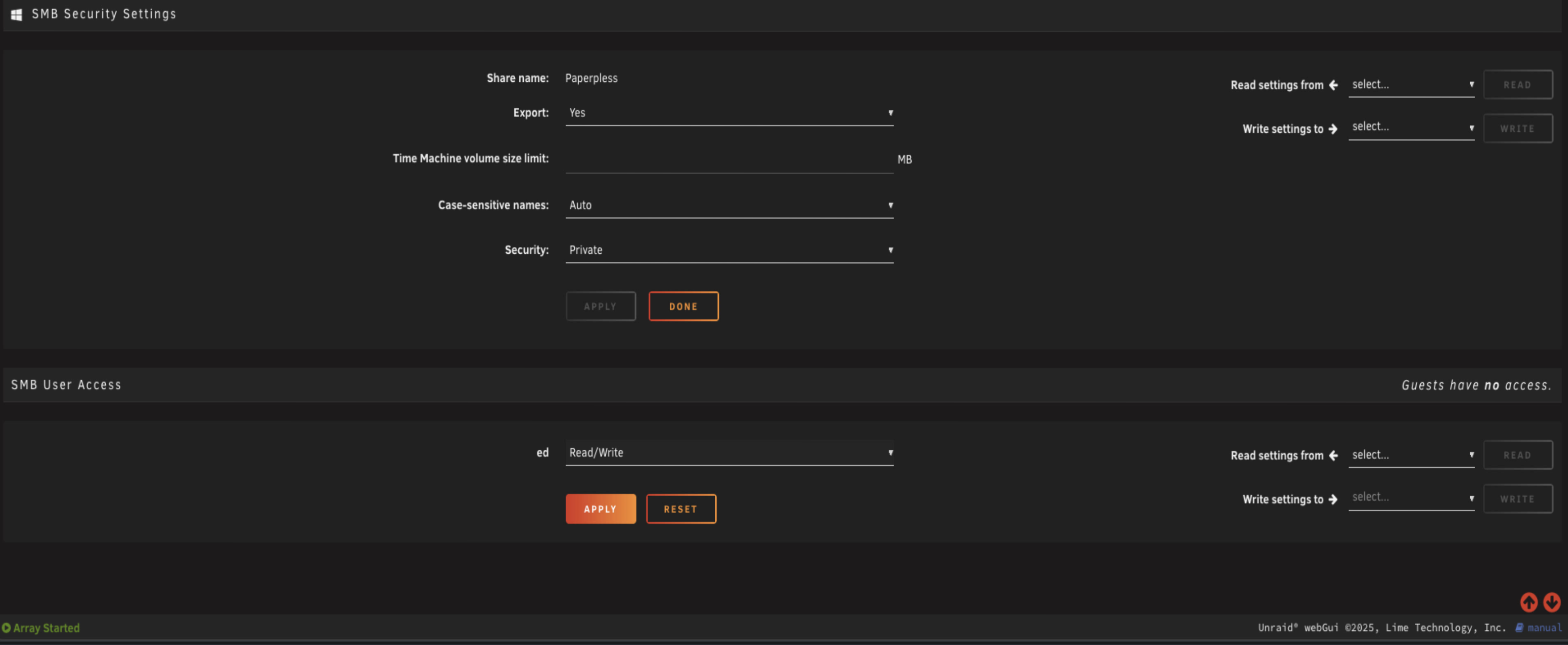This screenshot has width=1568, height=645.
Task: Open SMB User Access Write settings to dropdown
Action: tap(1411, 498)
